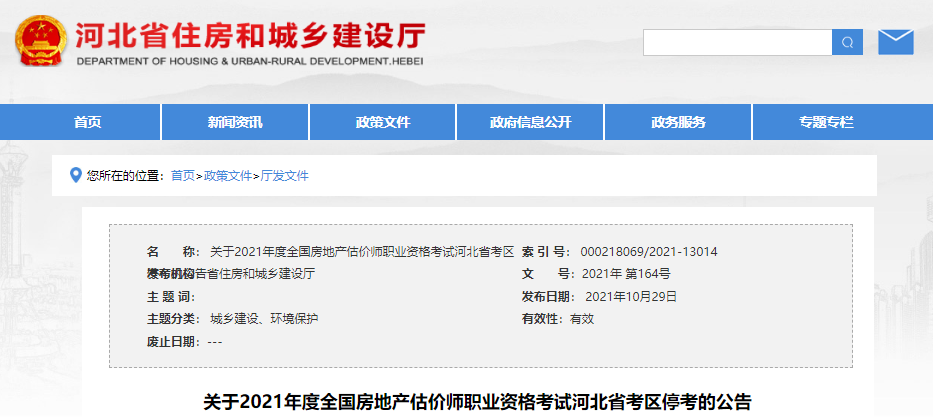Open the 政府信息公开 menu item
This screenshot has width=933, height=417.
[x=530, y=122]
